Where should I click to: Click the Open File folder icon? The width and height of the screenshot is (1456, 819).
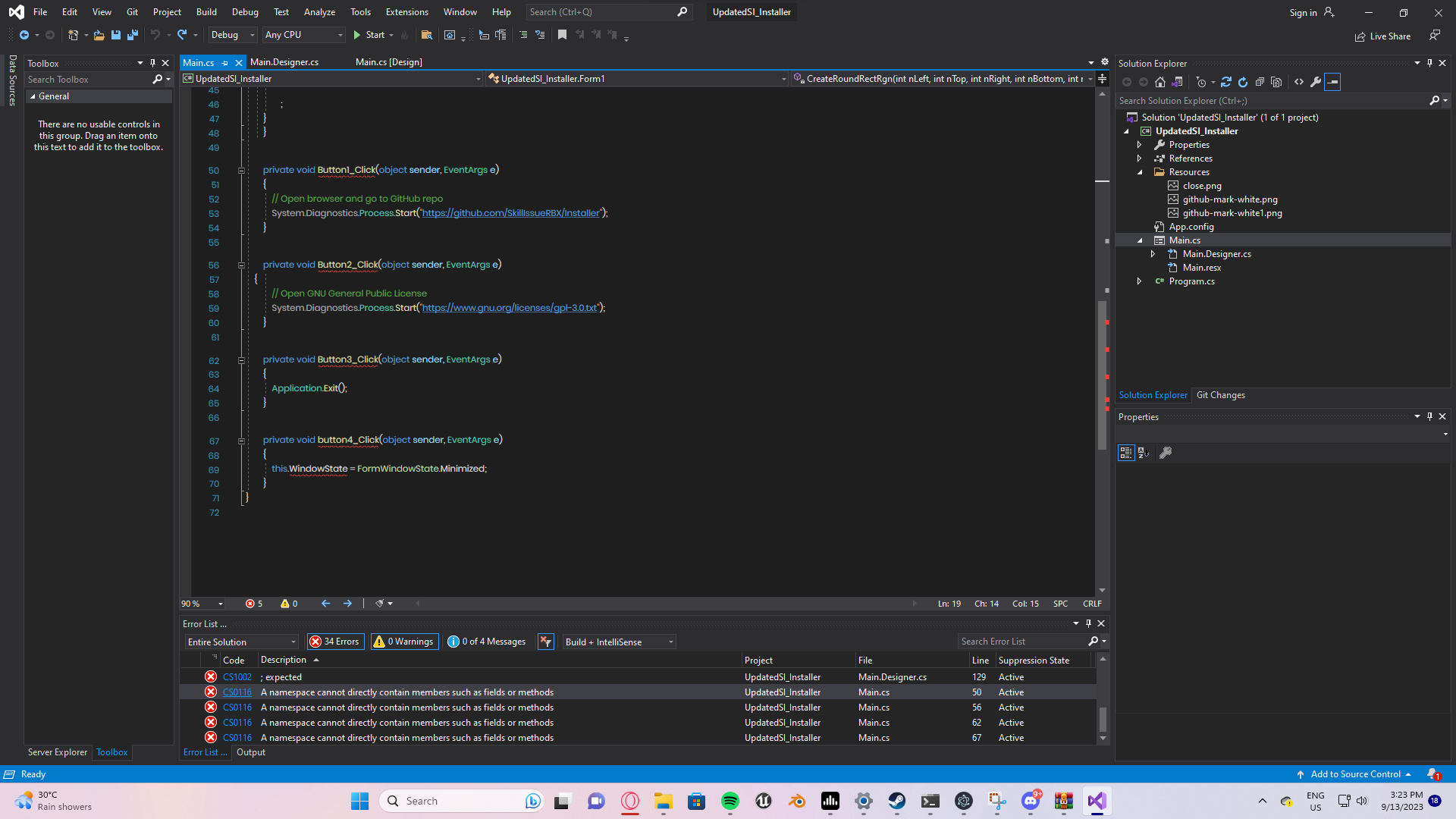pos(99,35)
